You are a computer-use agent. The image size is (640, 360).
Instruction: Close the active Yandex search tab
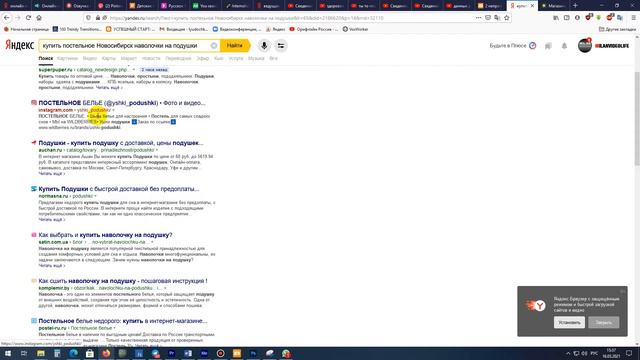[532, 6]
